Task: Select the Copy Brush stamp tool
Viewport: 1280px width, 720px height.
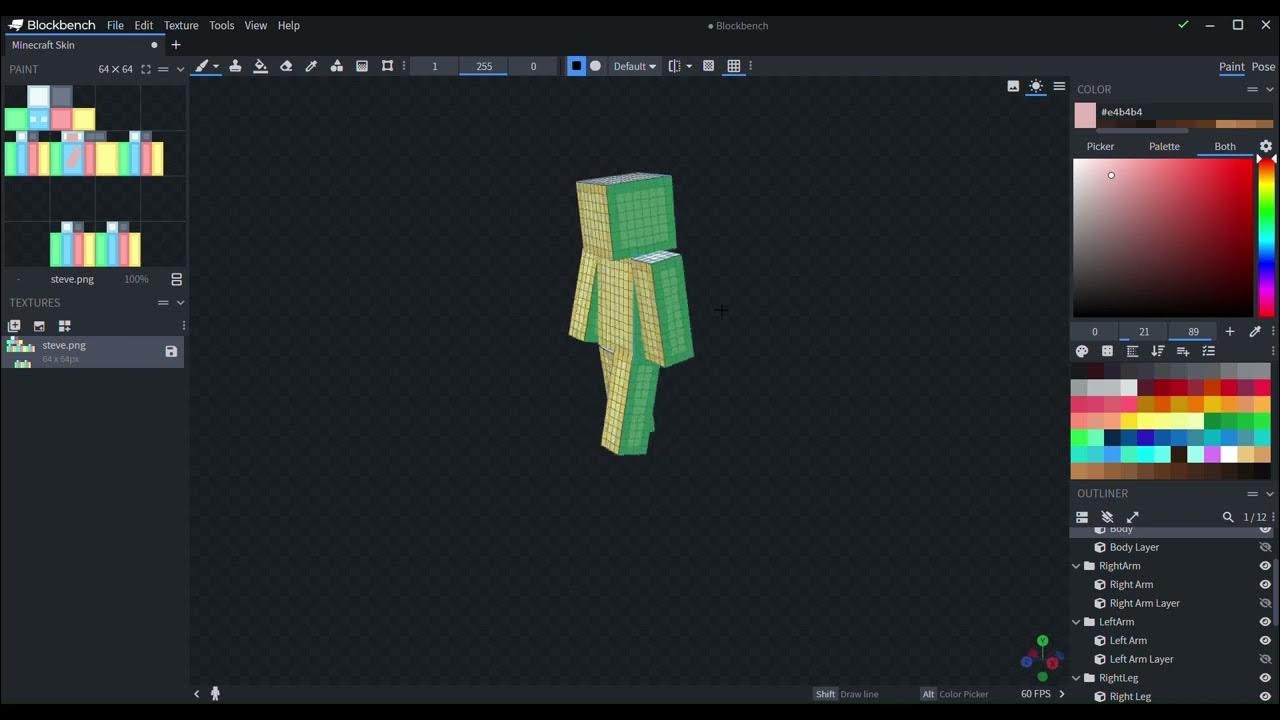Action: click(235, 66)
